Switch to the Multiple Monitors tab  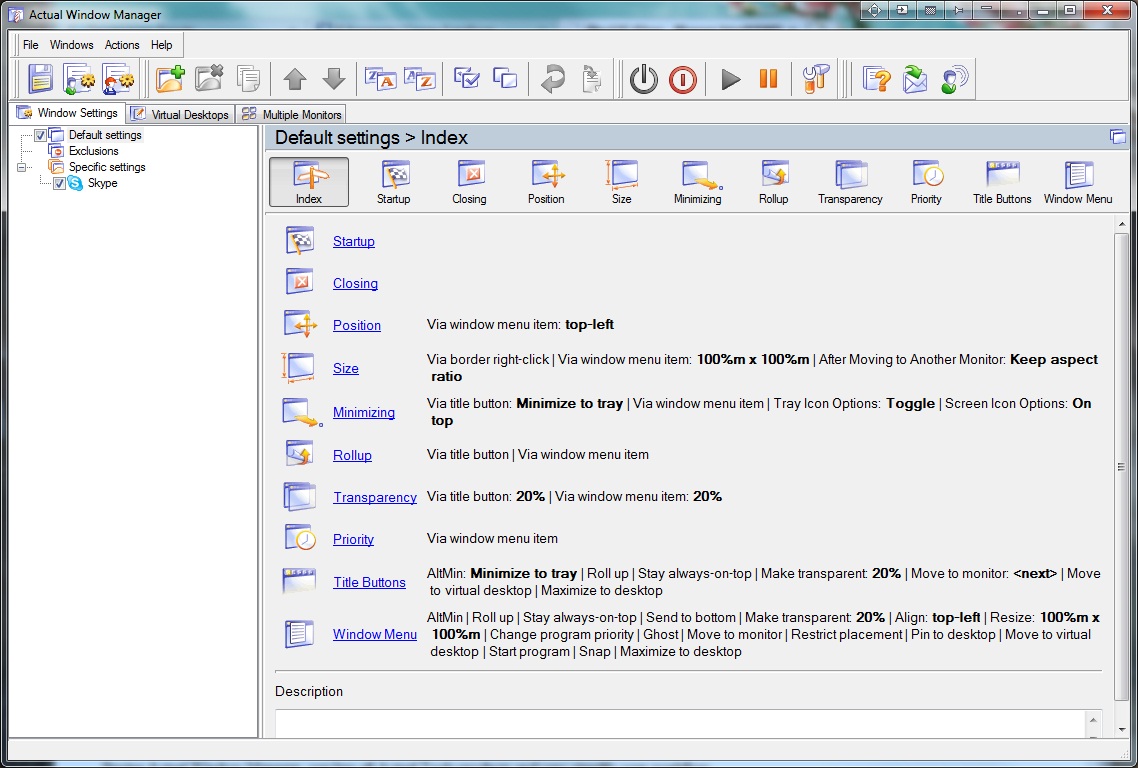coord(291,114)
